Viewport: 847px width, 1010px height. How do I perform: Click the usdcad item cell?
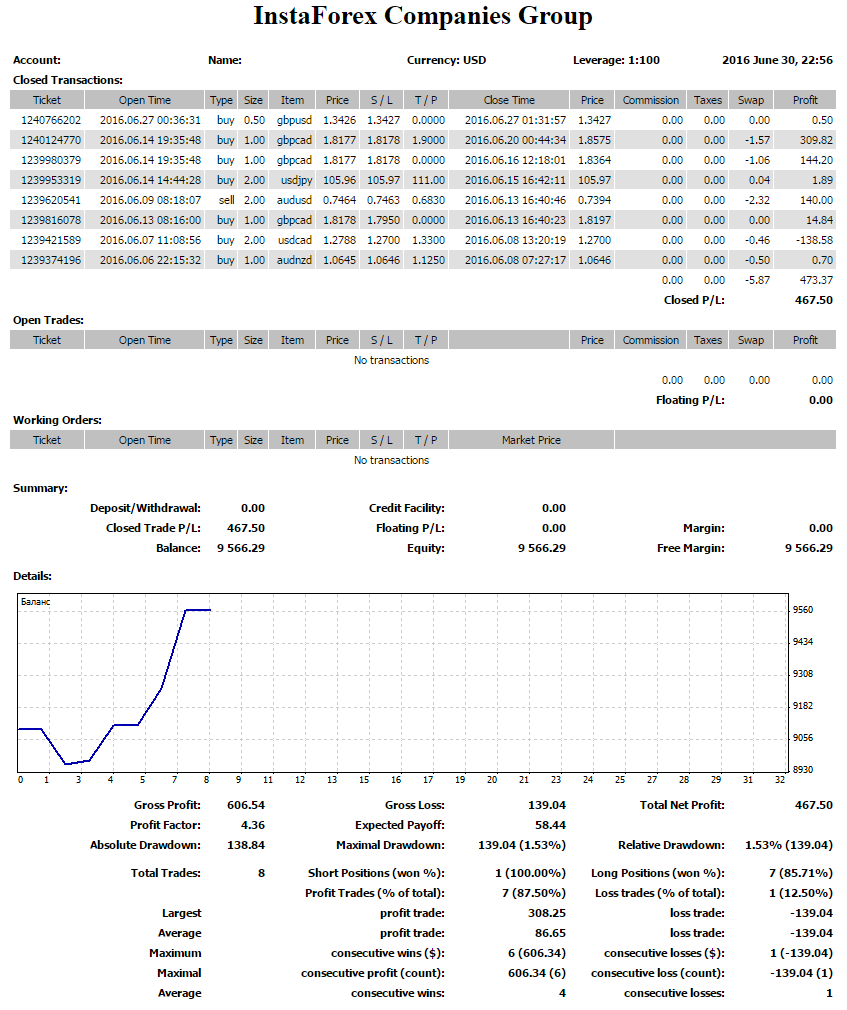[x=295, y=240]
